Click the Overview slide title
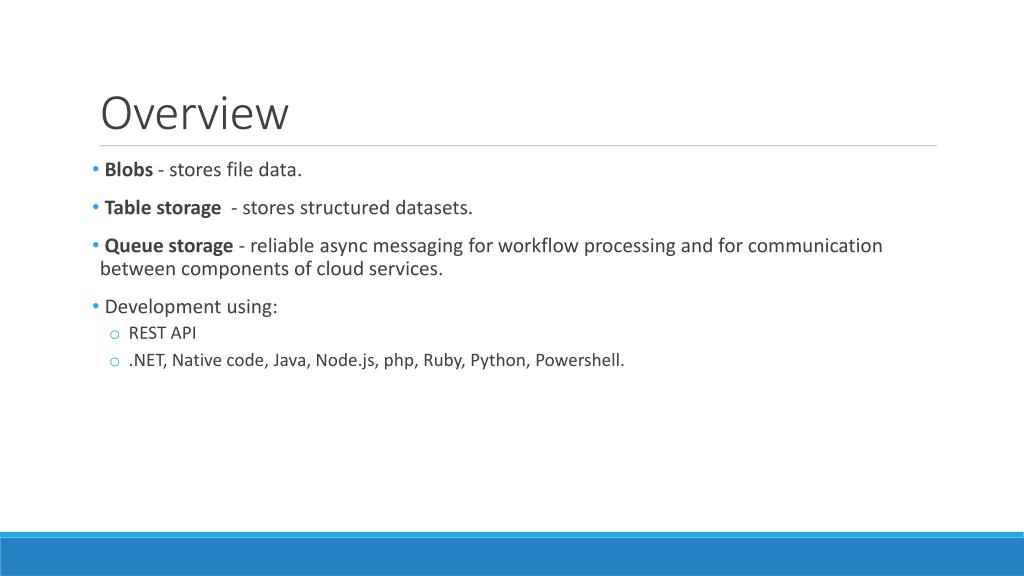 click(194, 114)
